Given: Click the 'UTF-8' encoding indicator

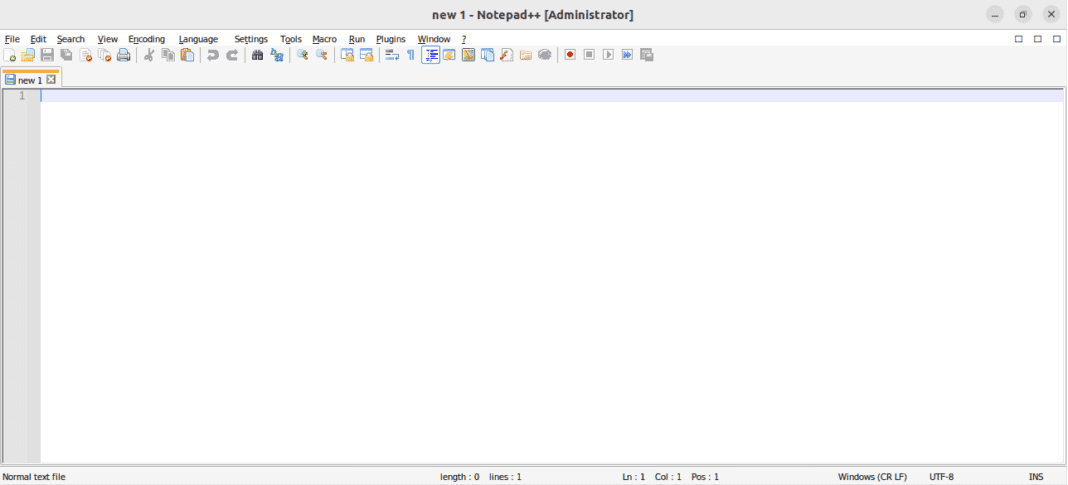Looking at the screenshot, I should click(x=941, y=477).
